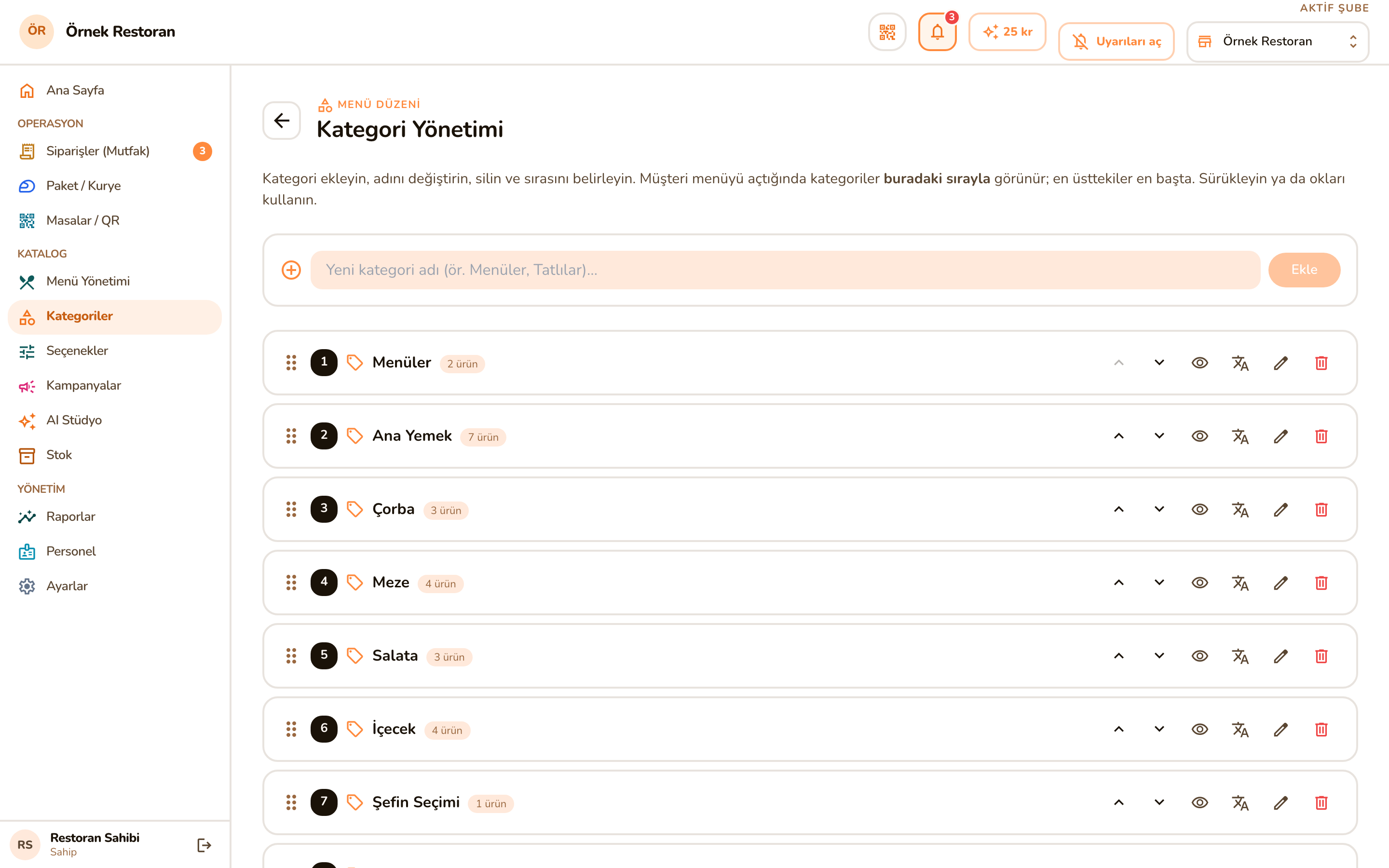The image size is (1389, 868).
Task: Click the new category name input field
Action: [x=785, y=270]
